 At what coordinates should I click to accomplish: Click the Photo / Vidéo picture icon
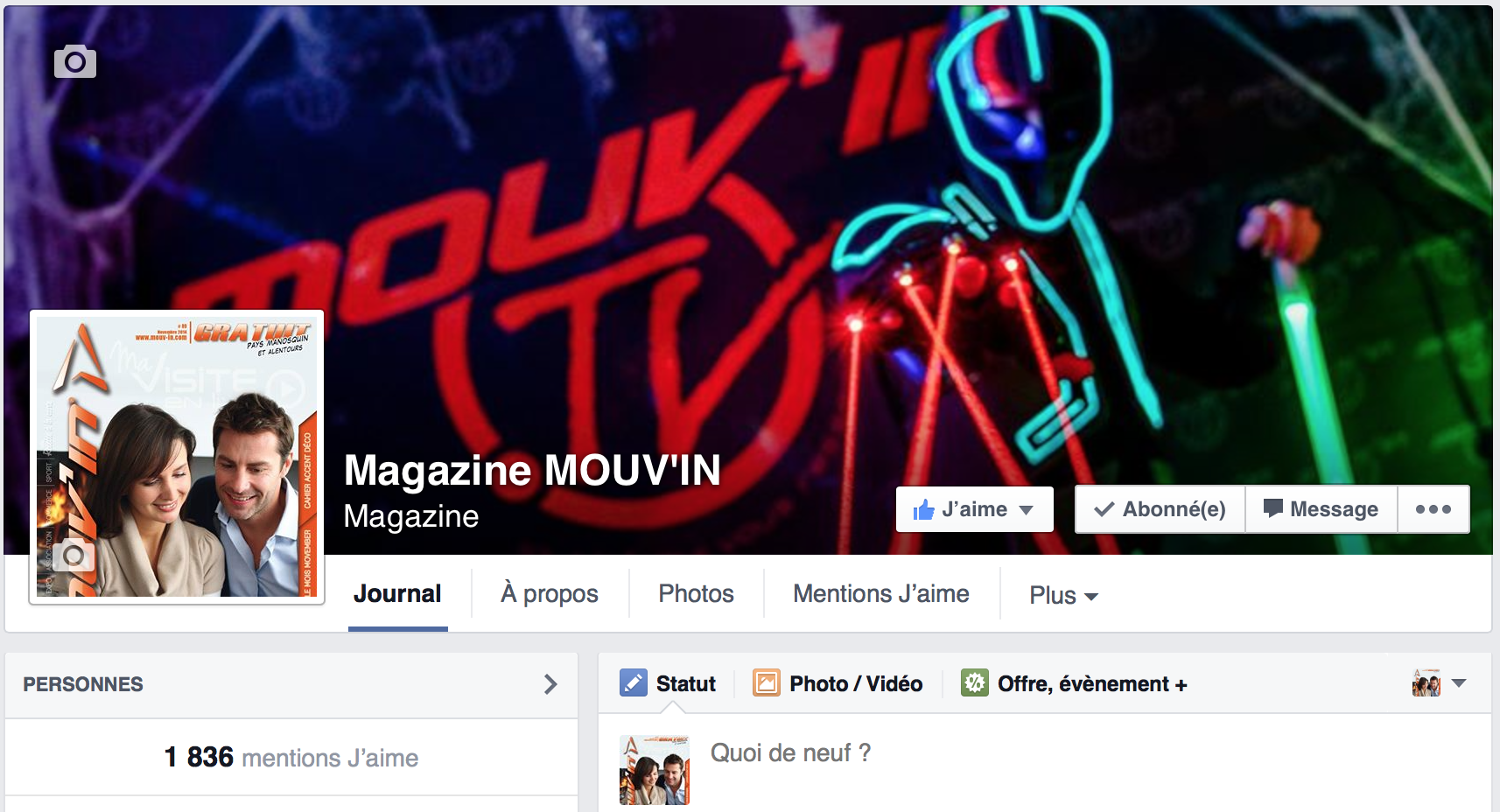tap(766, 683)
